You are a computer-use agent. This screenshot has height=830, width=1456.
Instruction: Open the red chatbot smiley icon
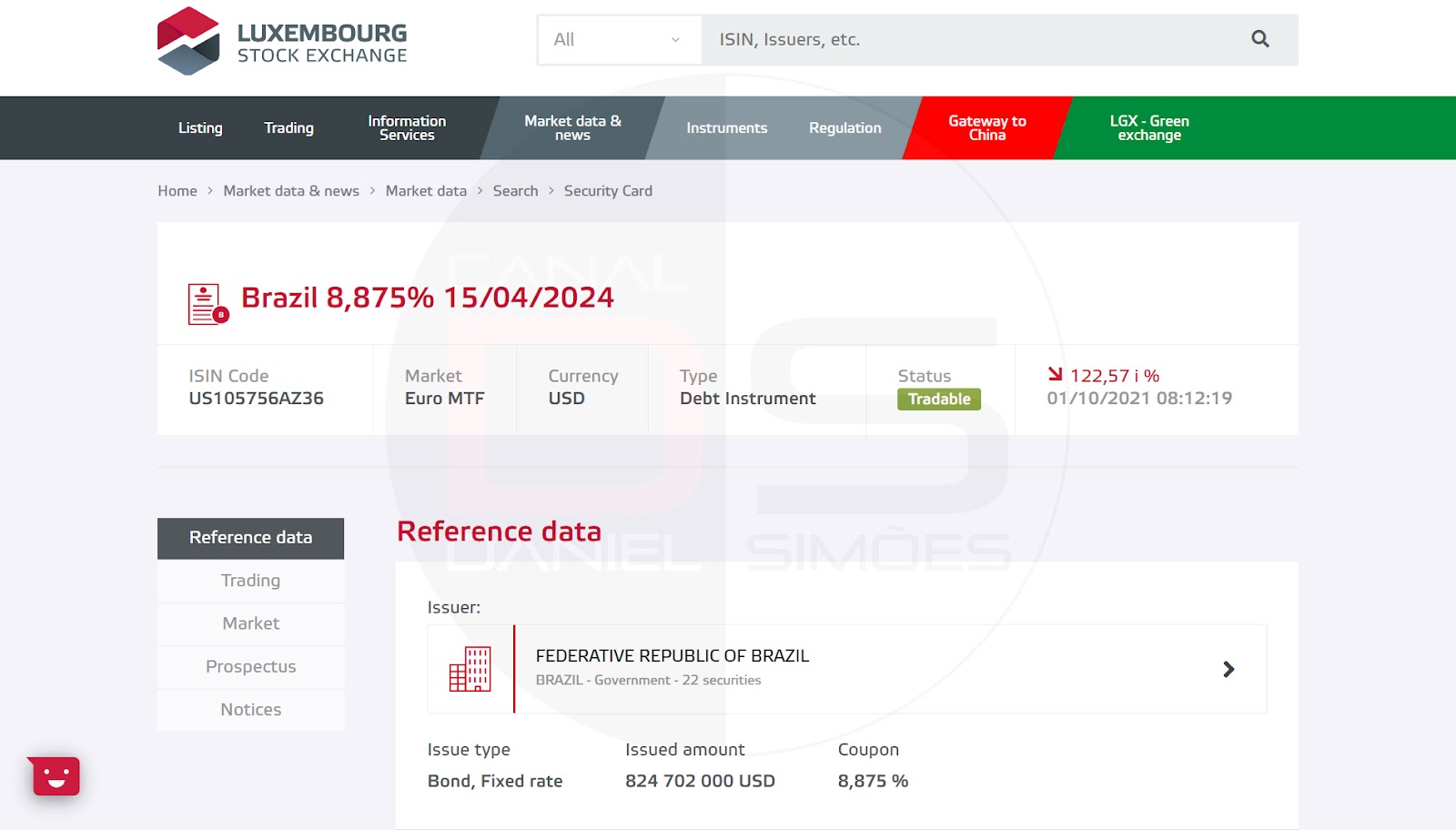click(x=55, y=776)
